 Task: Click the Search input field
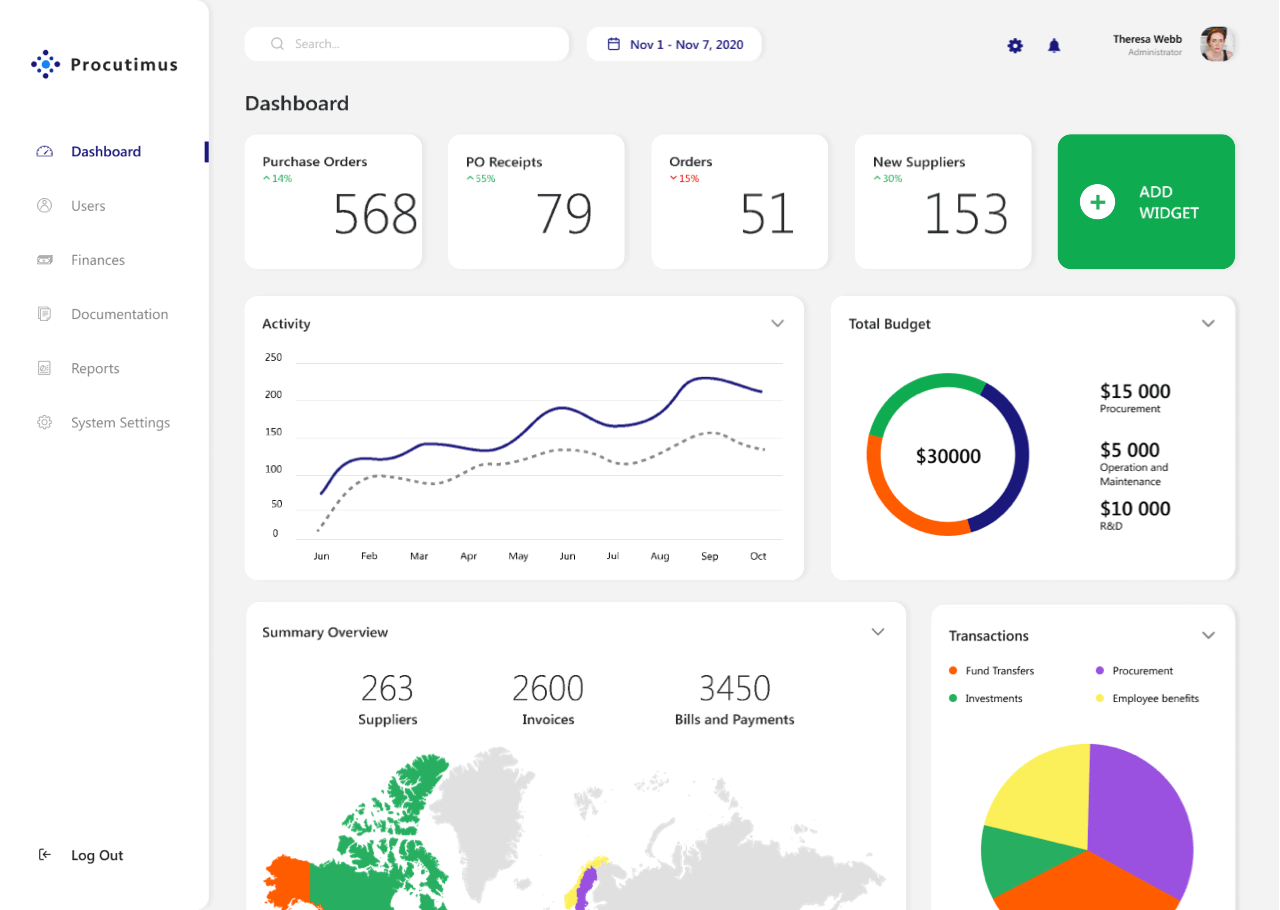tap(420, 44)
